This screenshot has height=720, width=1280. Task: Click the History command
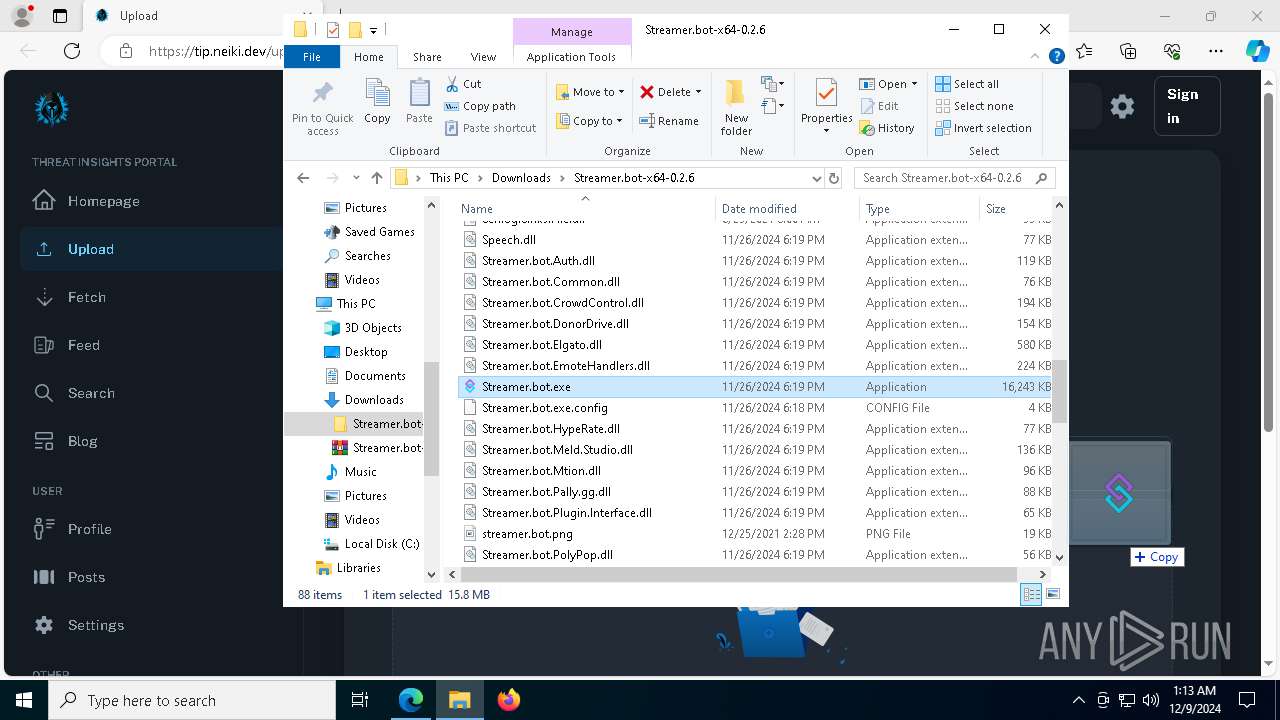pos(886,128)
